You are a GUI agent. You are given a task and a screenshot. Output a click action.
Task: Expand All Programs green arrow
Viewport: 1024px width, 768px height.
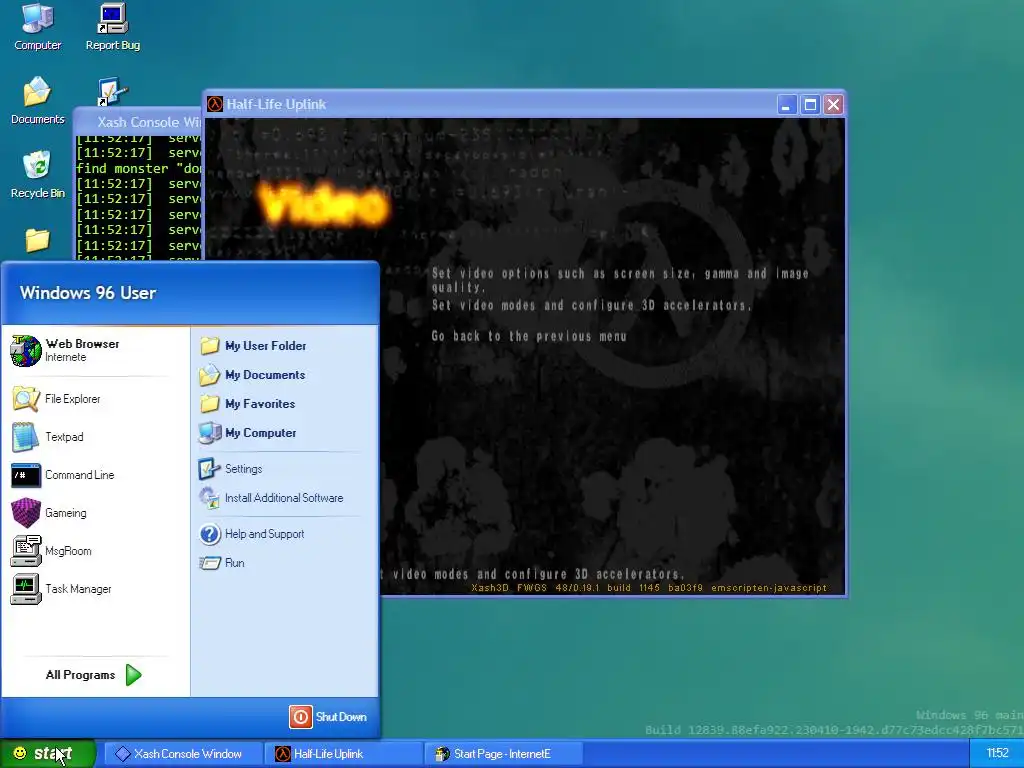(133, 675)
